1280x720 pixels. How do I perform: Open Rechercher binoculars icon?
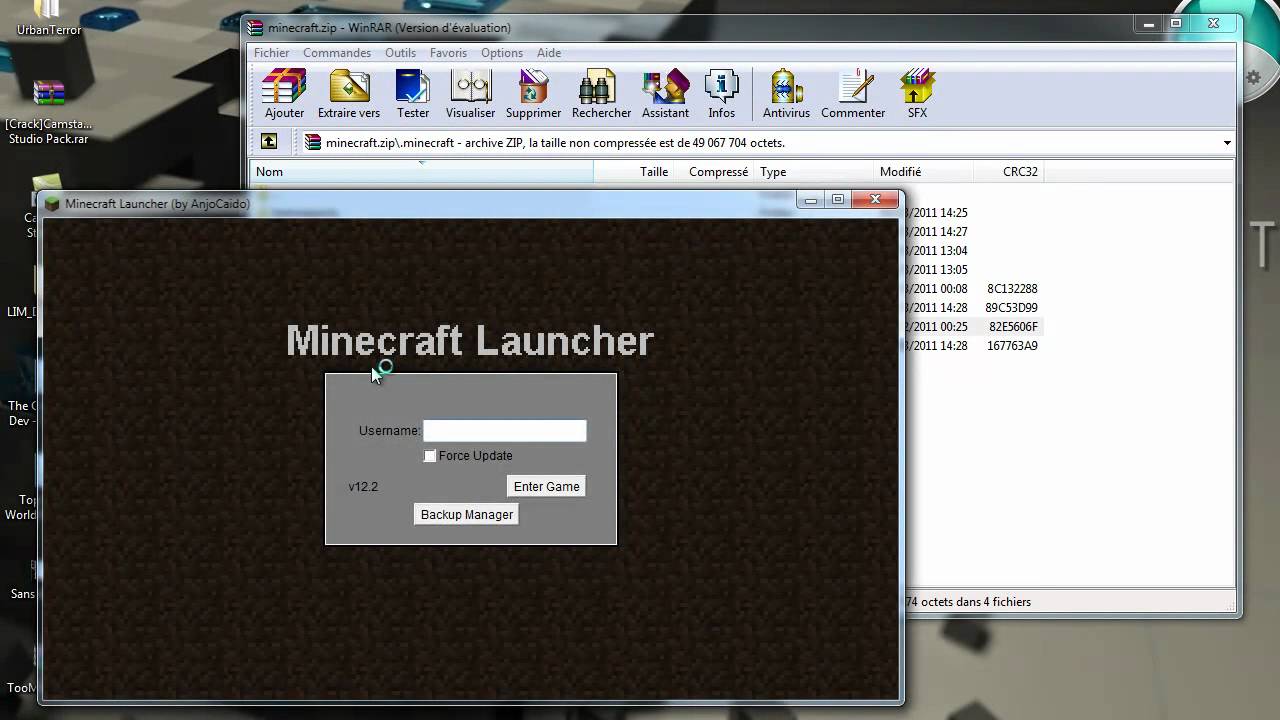601,95
